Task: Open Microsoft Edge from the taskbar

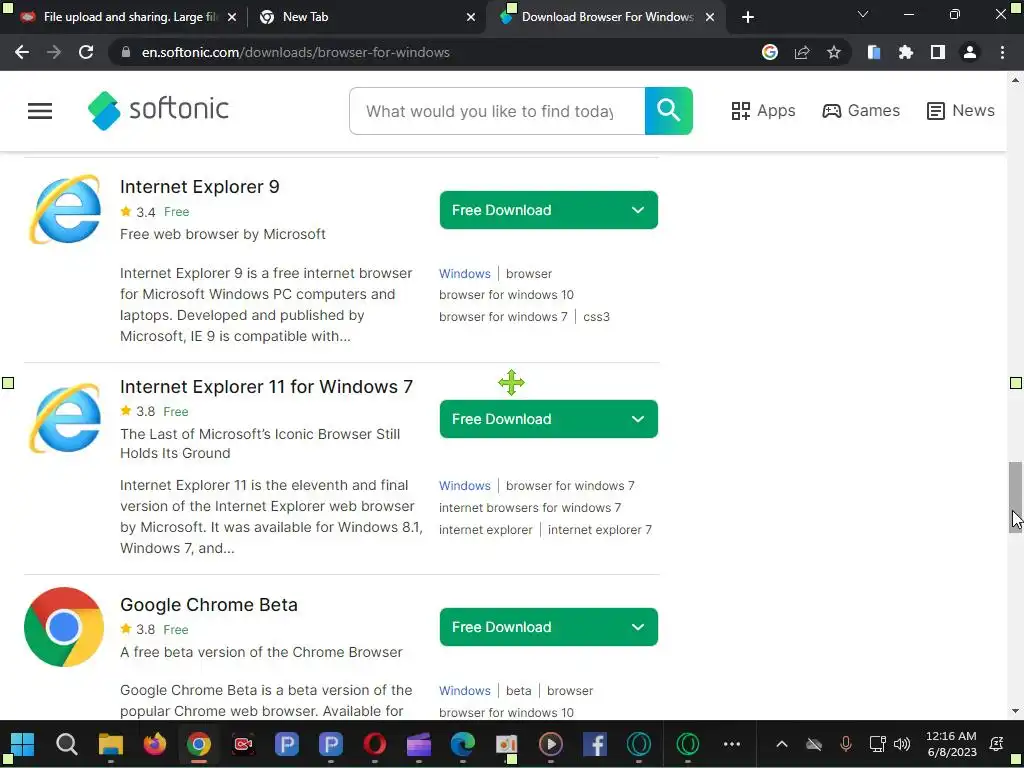Action: pyautogui.click(x=462, y=744)
